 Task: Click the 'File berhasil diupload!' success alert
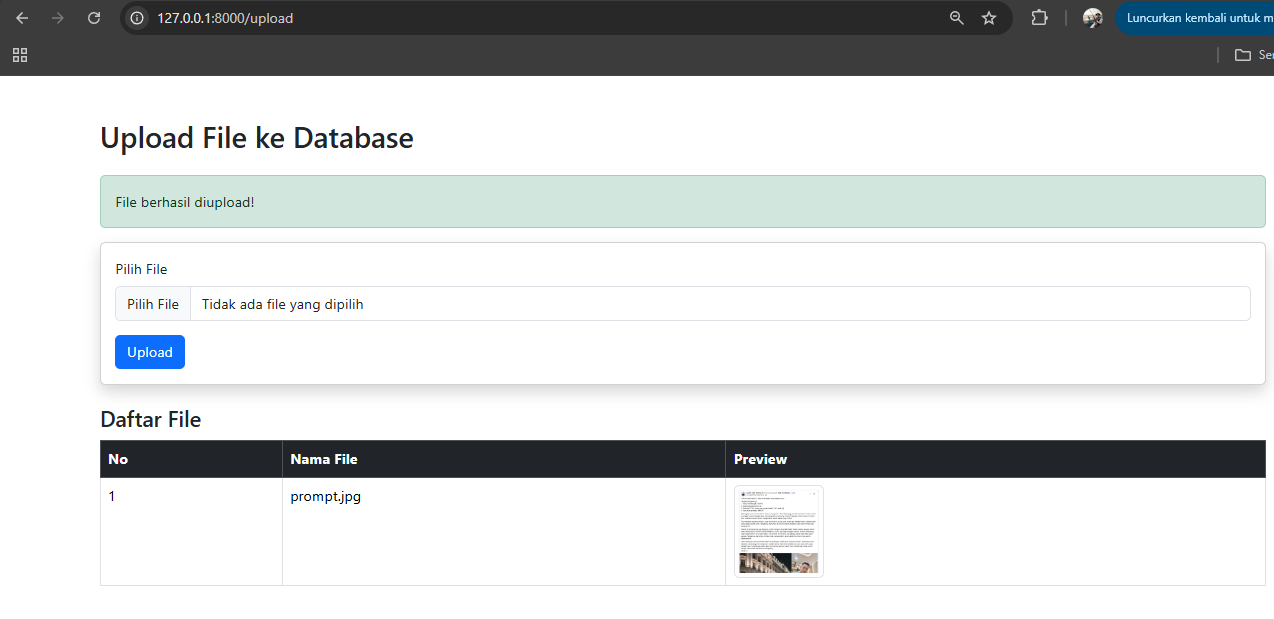coord(682,202)
